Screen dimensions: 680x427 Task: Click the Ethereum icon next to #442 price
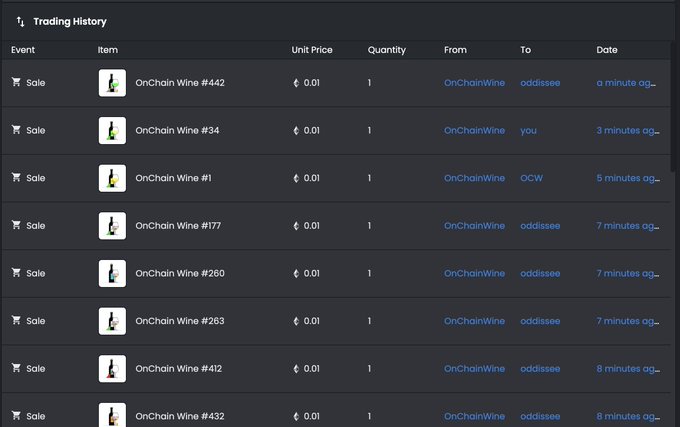coord(296,83)
